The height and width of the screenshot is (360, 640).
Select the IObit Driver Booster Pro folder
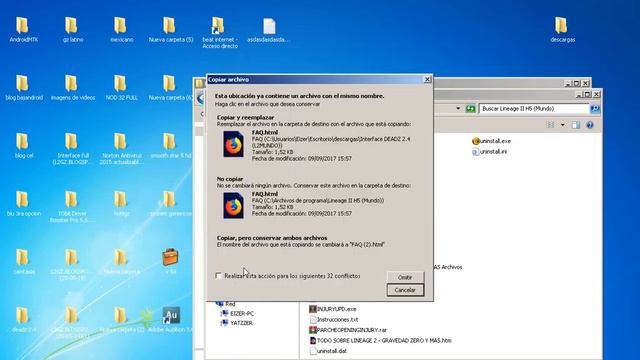coord(72,207)
